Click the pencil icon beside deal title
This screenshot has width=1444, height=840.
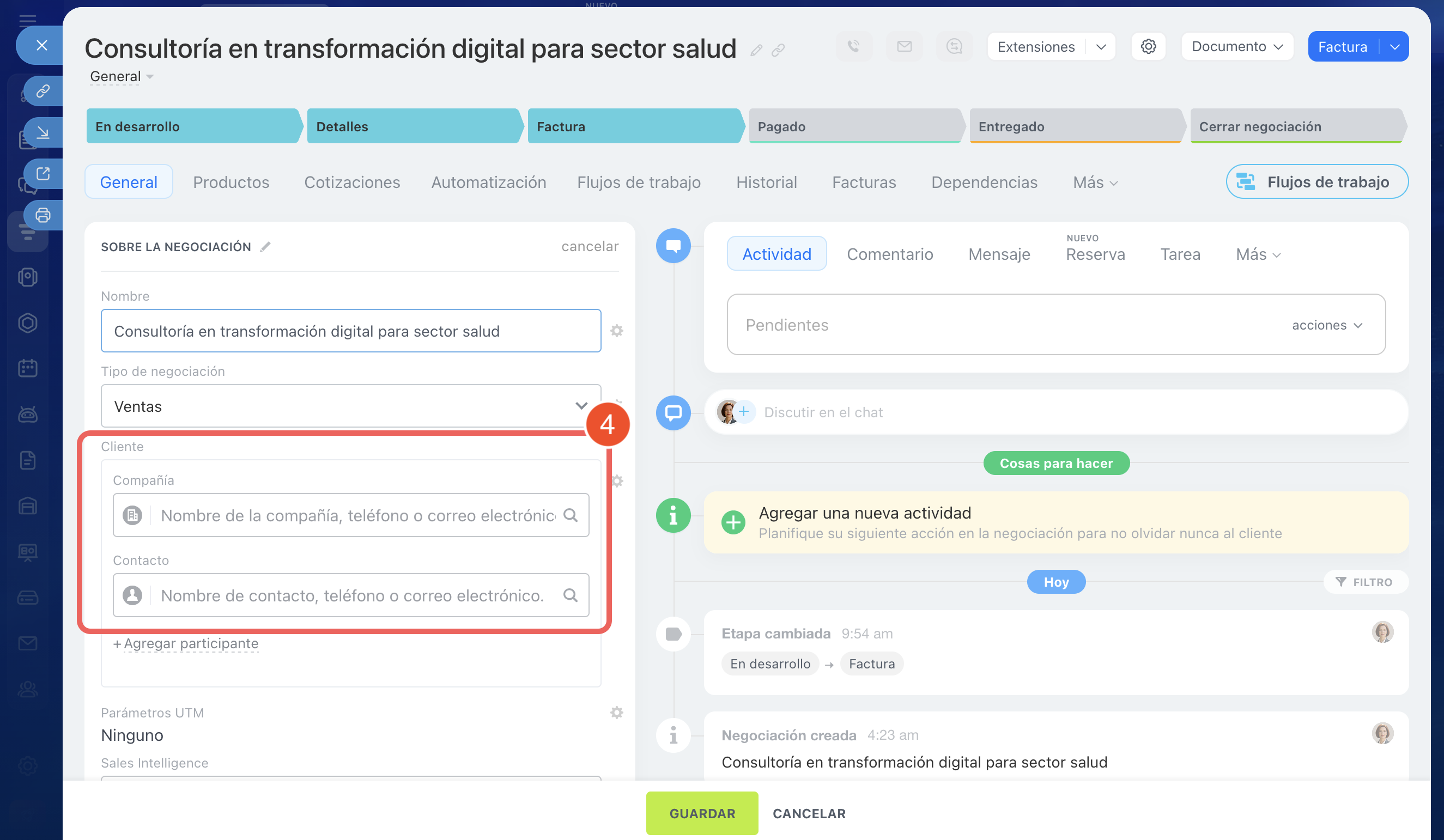[x=756, y=51]
